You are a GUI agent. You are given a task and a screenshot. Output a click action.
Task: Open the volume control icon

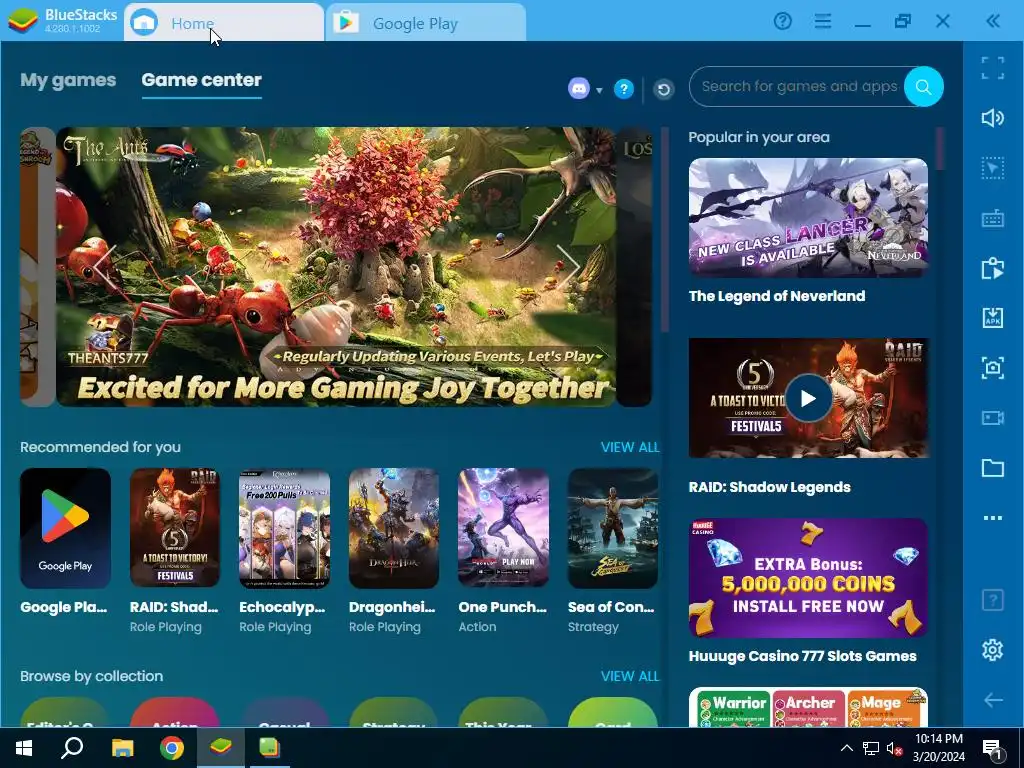pos(993,118)
